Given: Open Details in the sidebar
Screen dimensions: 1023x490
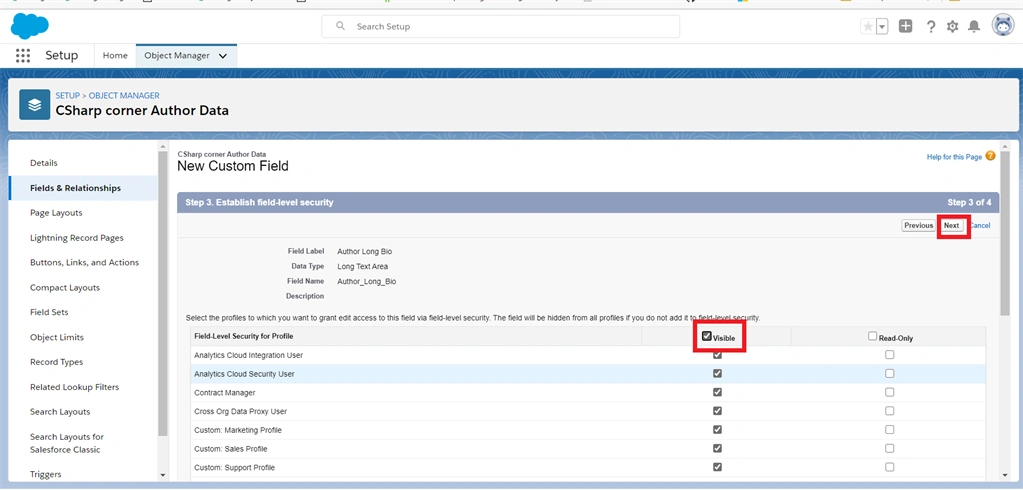Looking at the screenshot, I should coord(44,163).
